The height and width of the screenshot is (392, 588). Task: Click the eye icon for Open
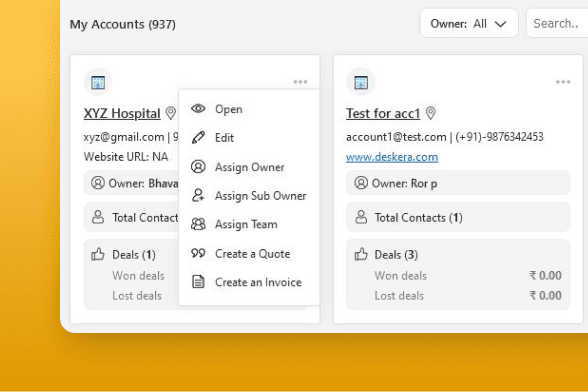coord(198,109)
